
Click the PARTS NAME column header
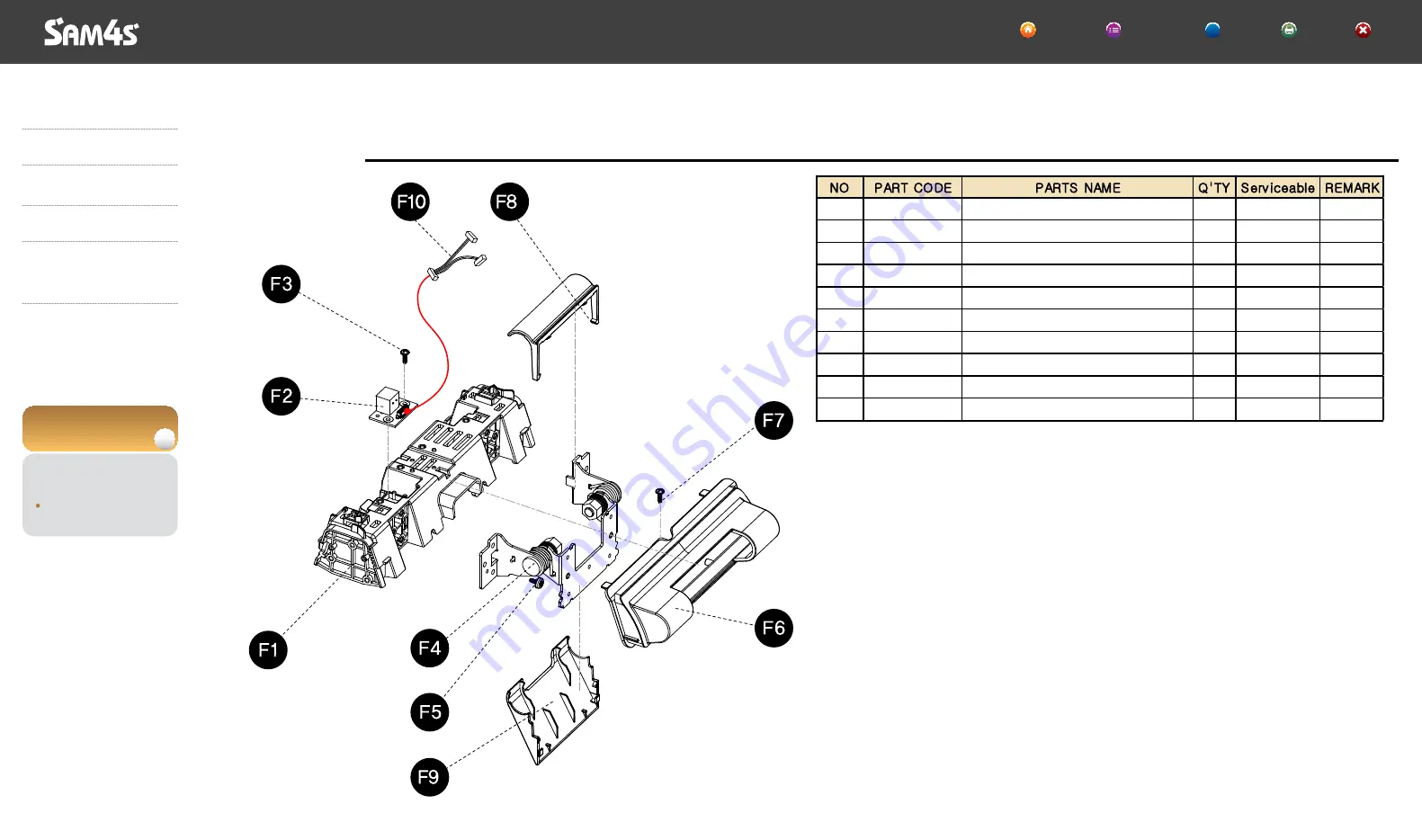1078,187
